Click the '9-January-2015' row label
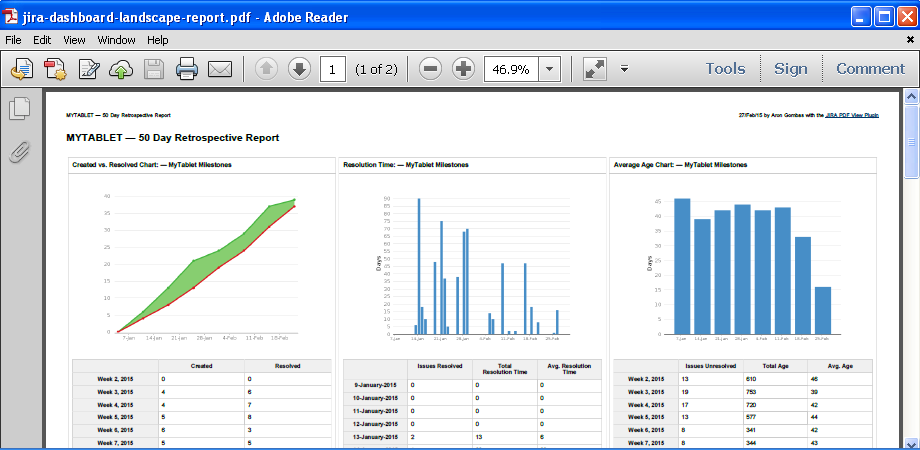 click(377, 385)
